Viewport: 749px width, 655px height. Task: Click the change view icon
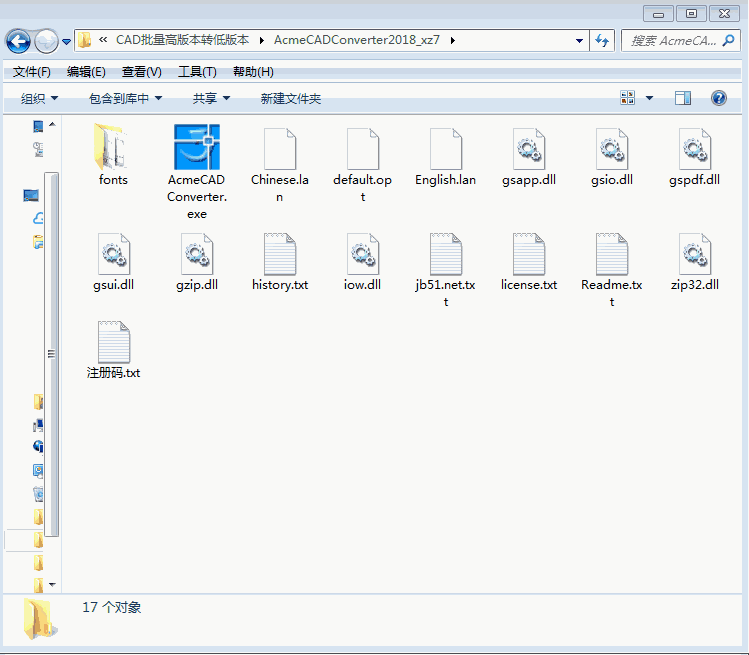click(x=628, y=98)
